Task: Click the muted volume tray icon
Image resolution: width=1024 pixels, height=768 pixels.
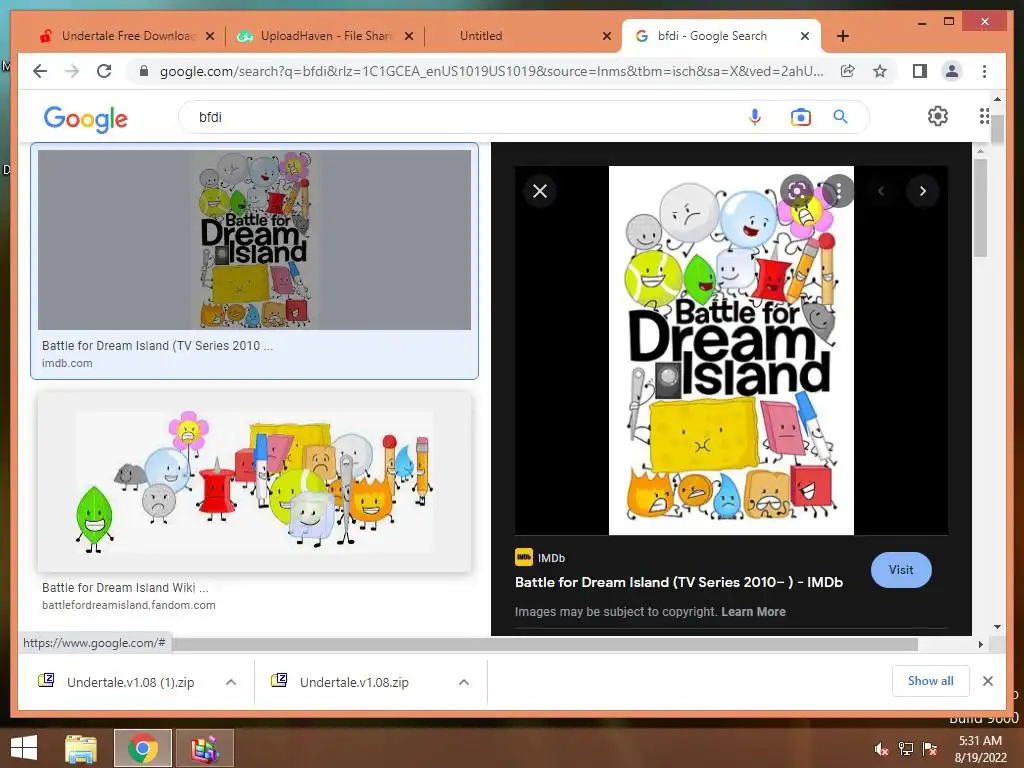Action: [x=881, y=749]
